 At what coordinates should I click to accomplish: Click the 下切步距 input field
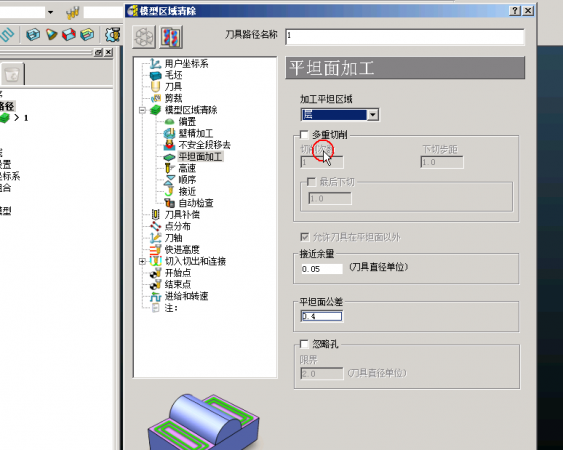(442, 162)
